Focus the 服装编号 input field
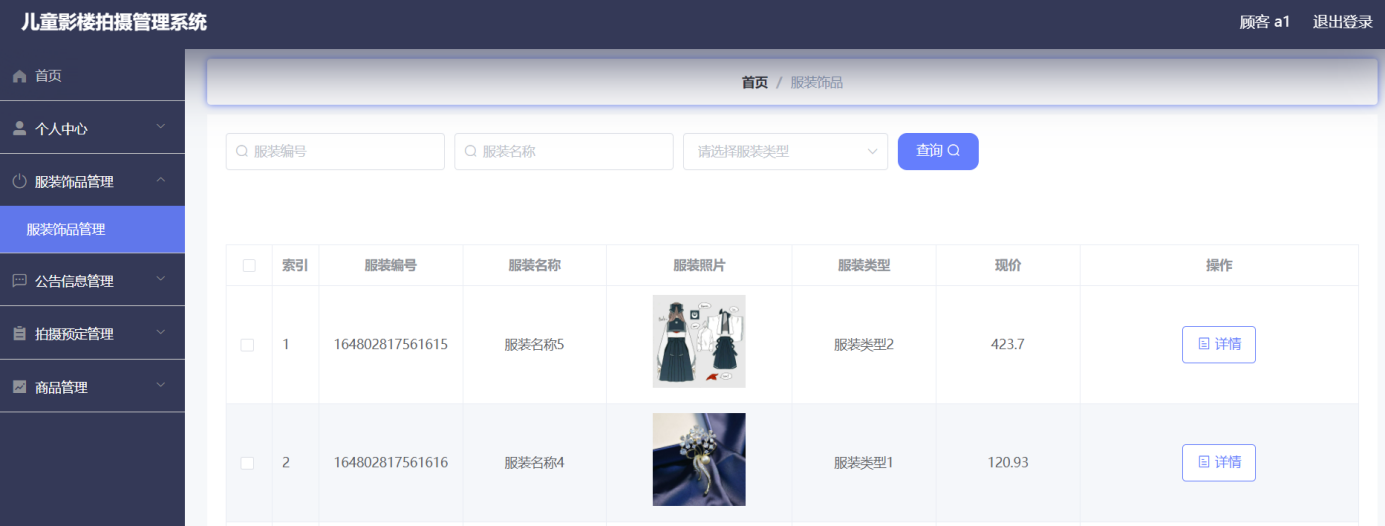 [x=335, y=151]
